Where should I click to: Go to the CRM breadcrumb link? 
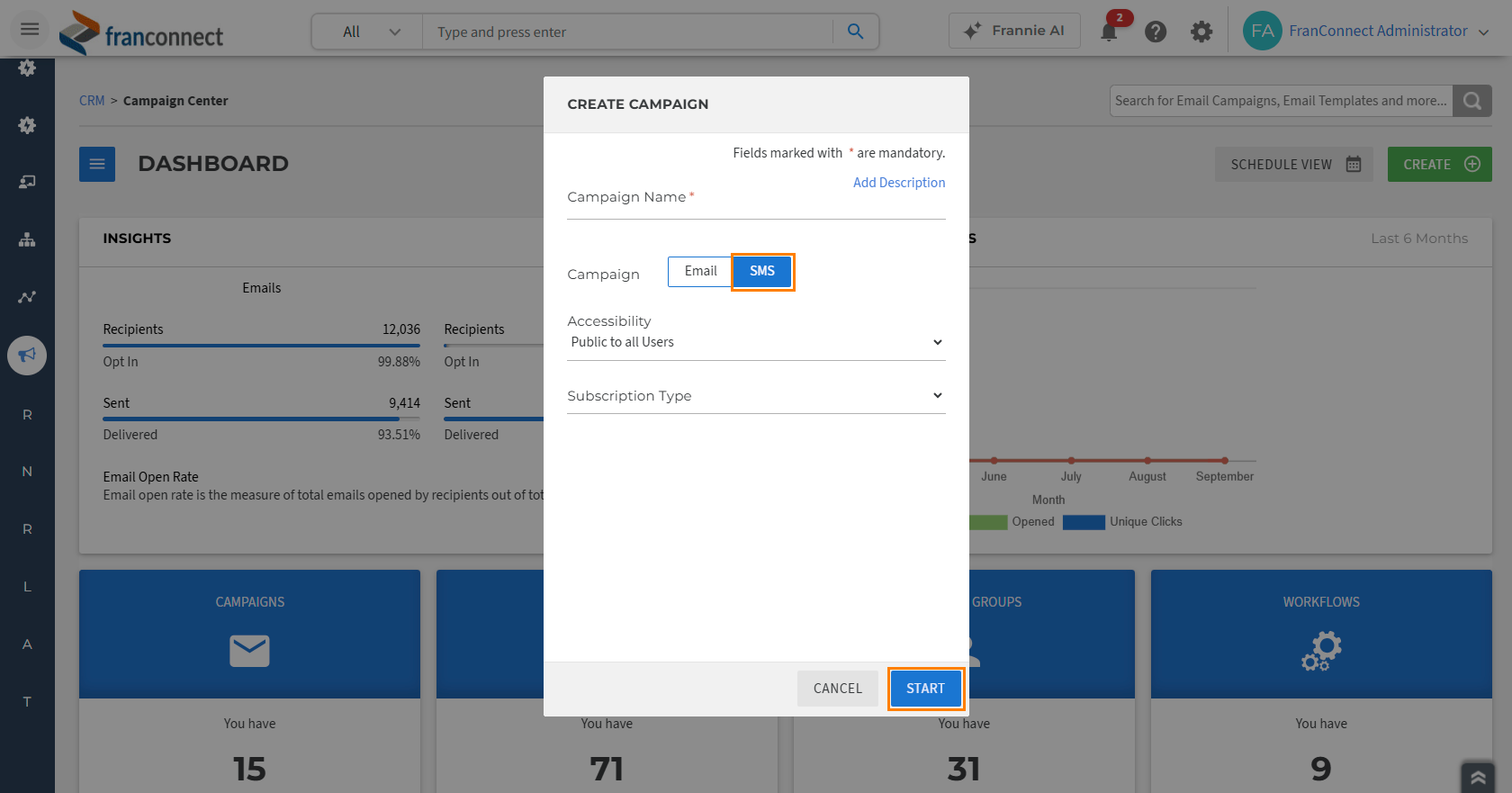coord(92,101)
